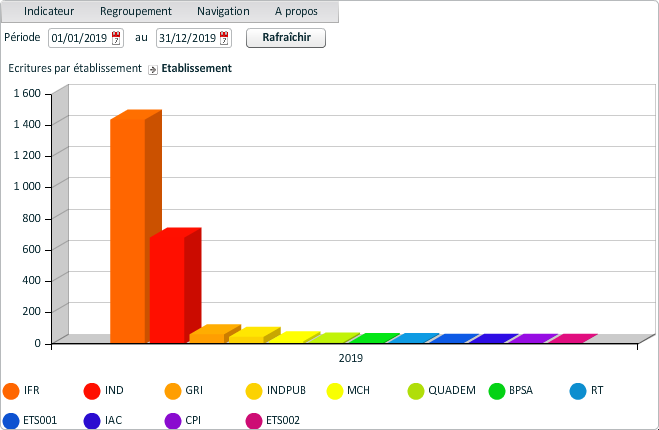Click the QUADEM legend color swatch

click(416, 391)
